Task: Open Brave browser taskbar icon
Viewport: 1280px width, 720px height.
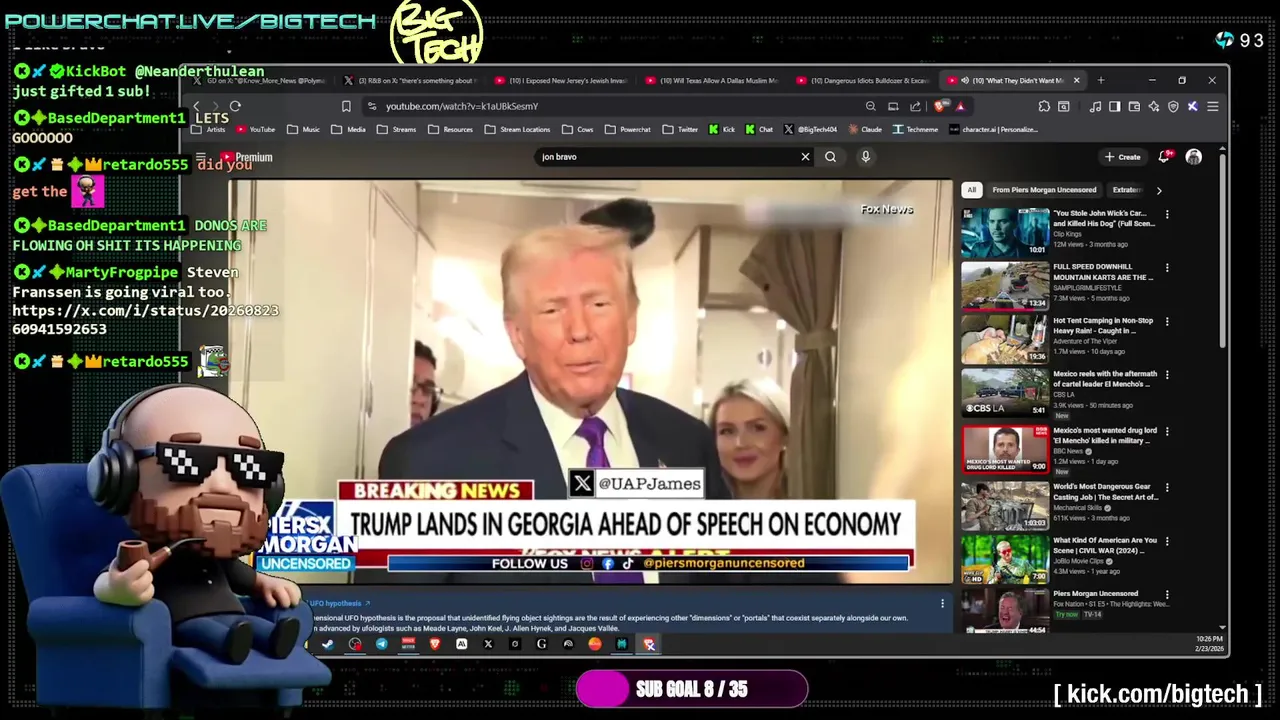Action: [434, 645]
